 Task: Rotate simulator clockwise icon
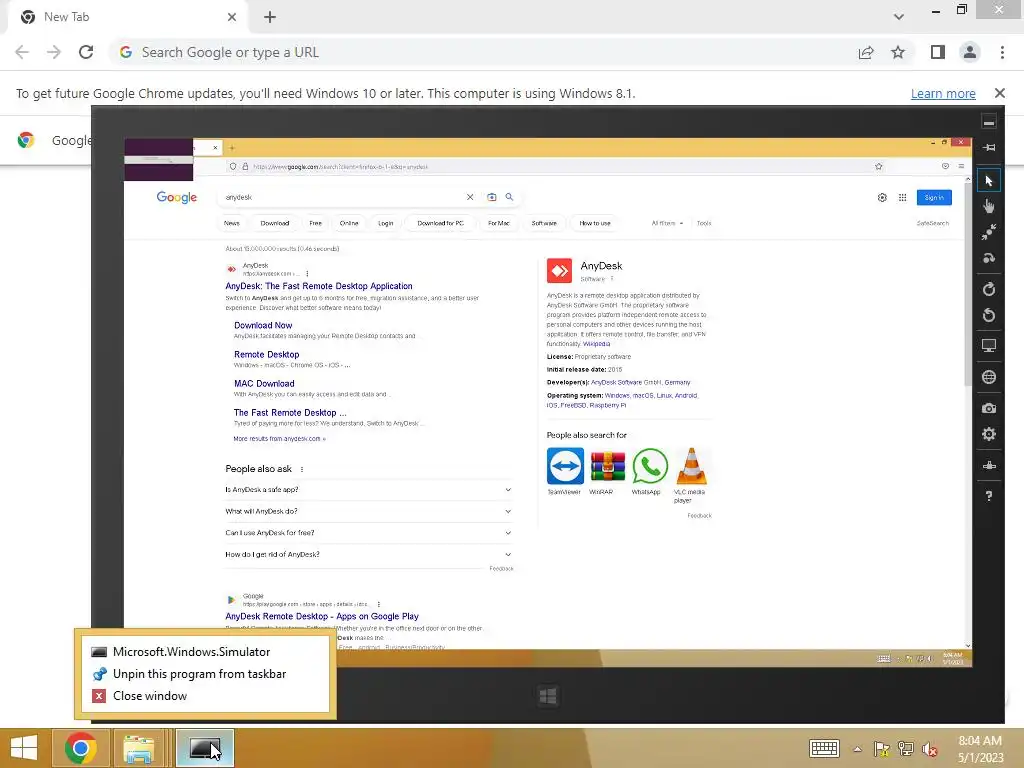coord(989,289)
